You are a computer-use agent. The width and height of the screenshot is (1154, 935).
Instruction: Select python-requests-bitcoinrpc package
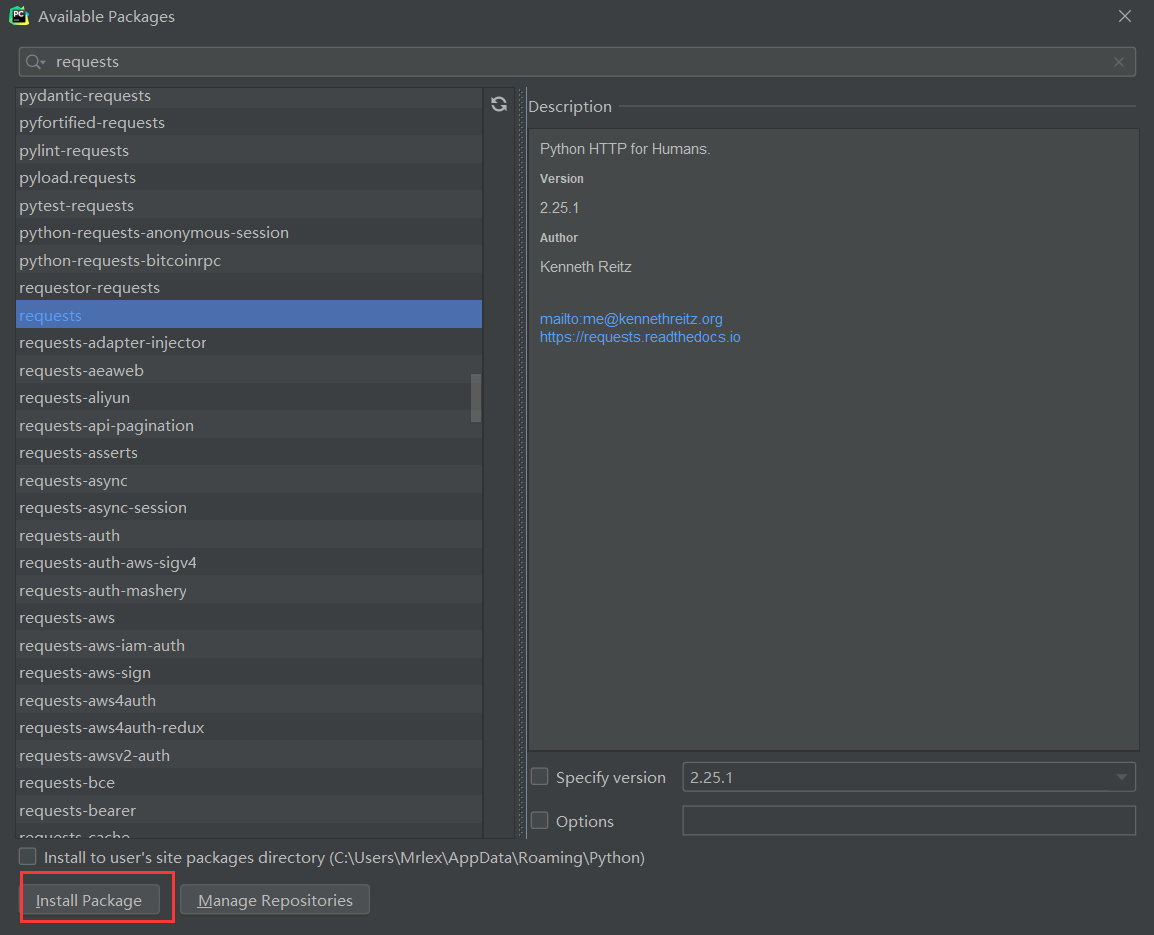[x=249, y=261]
